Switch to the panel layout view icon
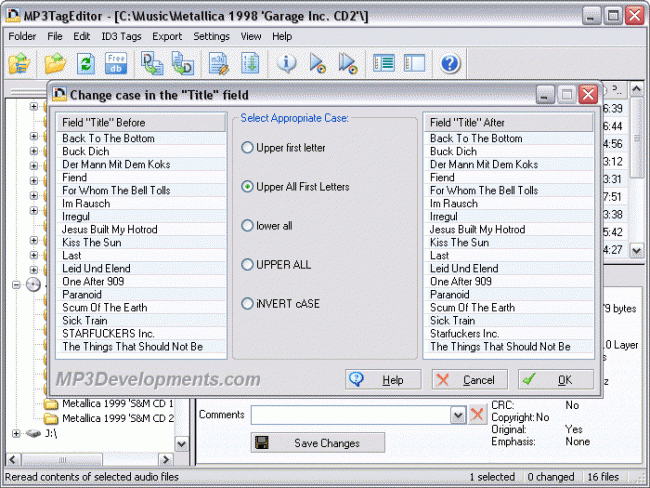This screenshot has width=650, height=488. (x=414, y=63)
